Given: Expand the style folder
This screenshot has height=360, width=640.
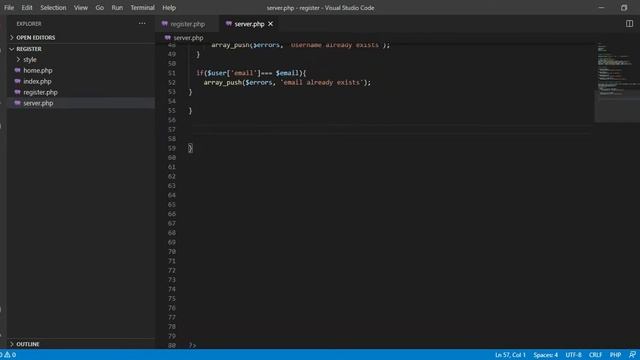Looking at the screenshot, I should point(81,60).
